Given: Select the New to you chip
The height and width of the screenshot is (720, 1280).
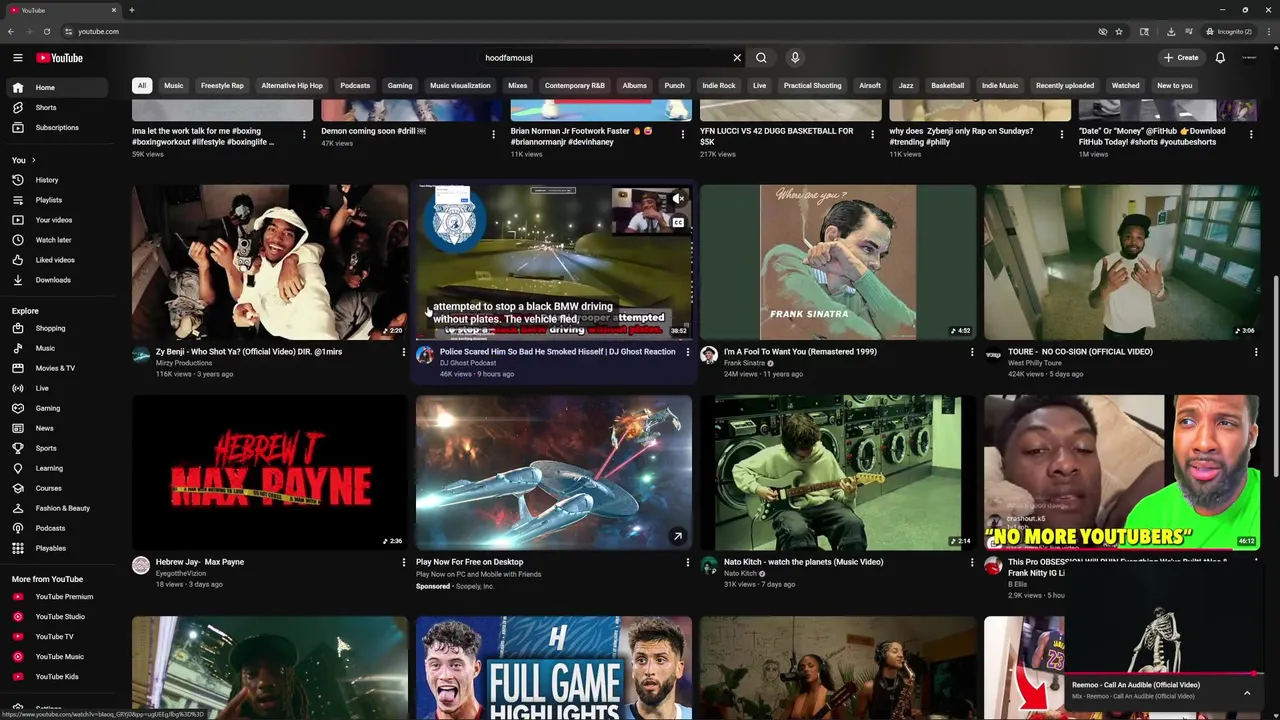Looking at the screenshot, I should point(1175,86).
